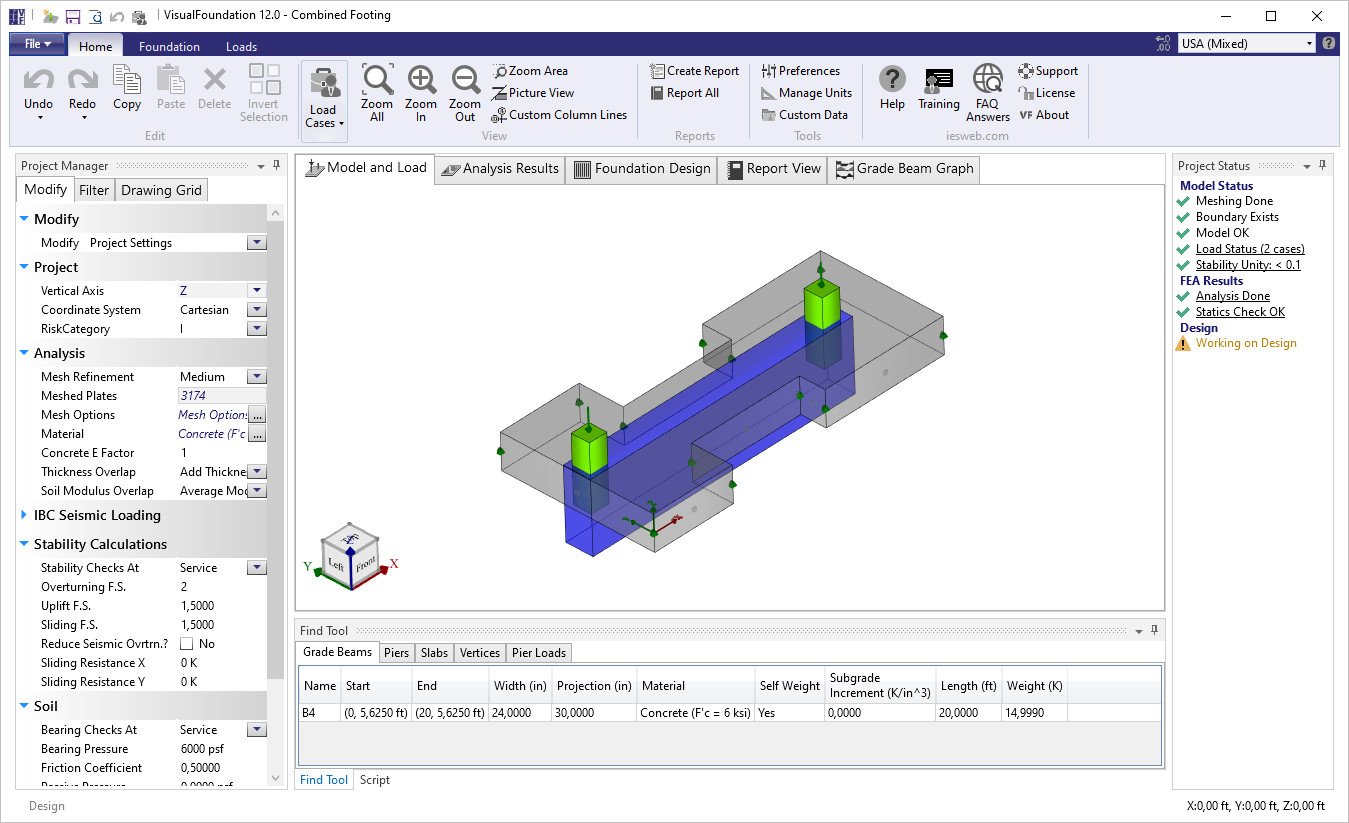Open the Vertical Axis dropdown
Image resolution: width=1349 pixels, height=823 pixels.
(x=257, y=291)
